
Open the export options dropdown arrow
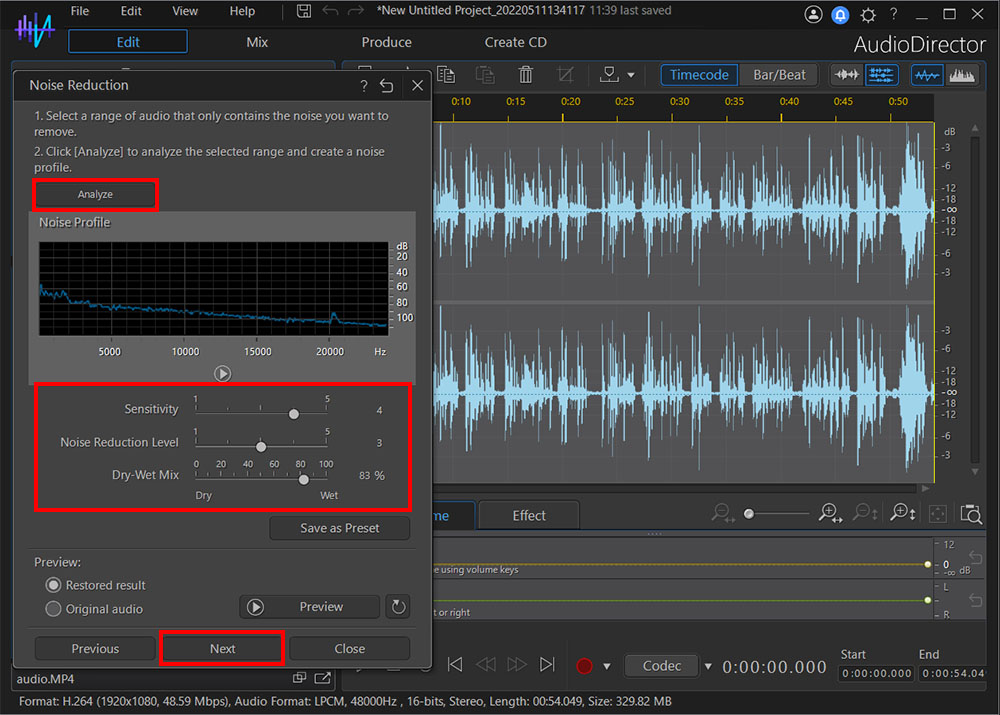click(631, 74)
